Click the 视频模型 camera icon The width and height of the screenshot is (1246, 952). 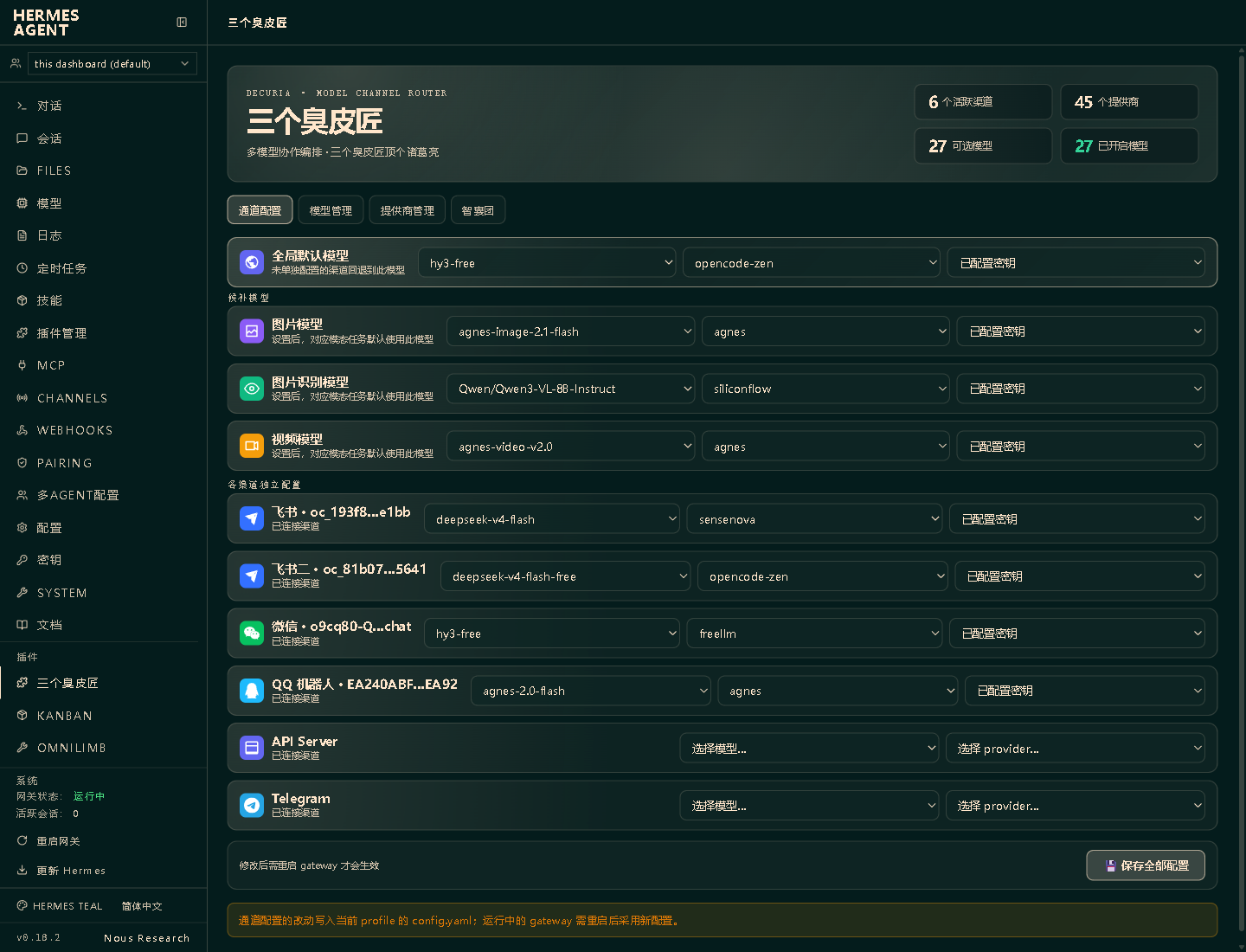coord(252,447)
